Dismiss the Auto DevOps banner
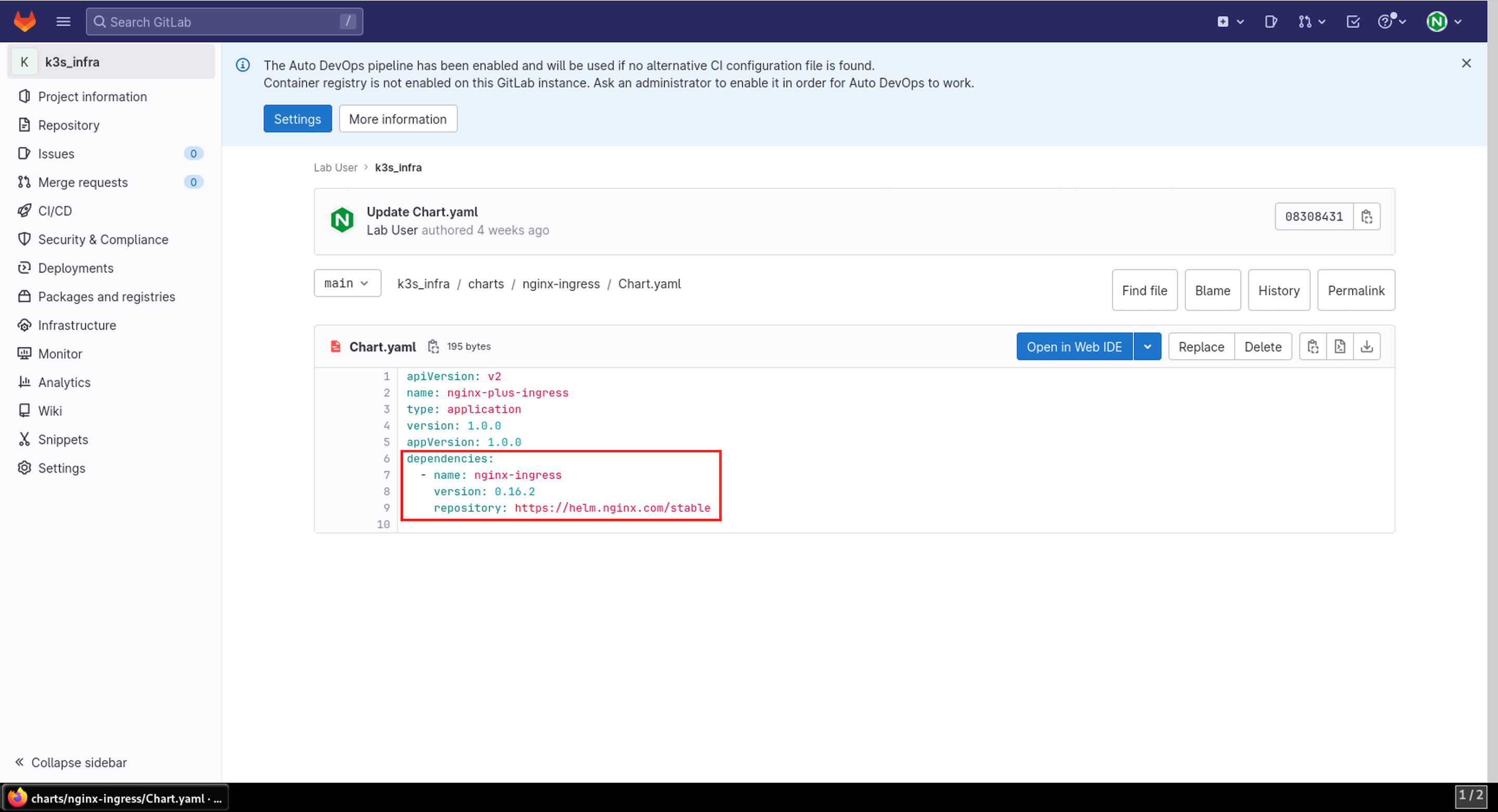Image resolution: width=1498 pixels, height=812 pixels. click(x=1466, y=63)
